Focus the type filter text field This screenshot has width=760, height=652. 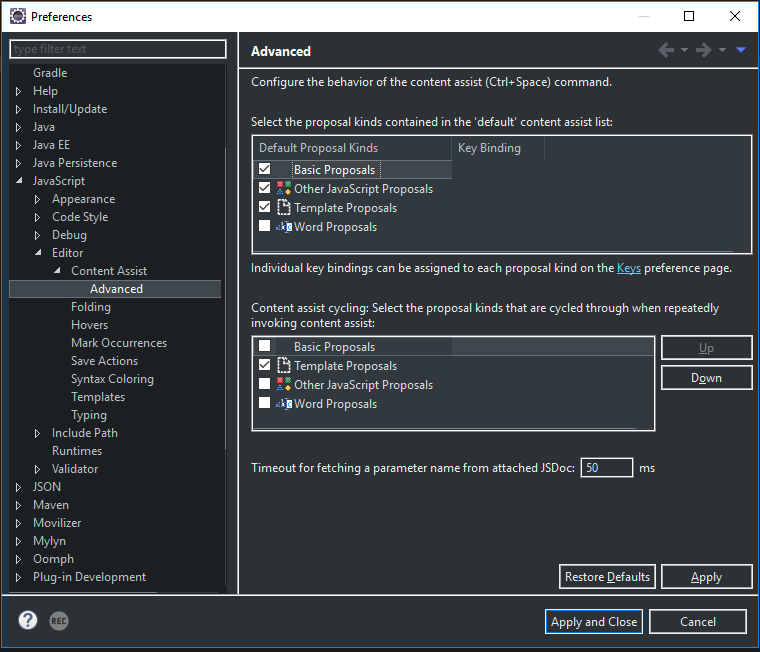click(118, 49)
